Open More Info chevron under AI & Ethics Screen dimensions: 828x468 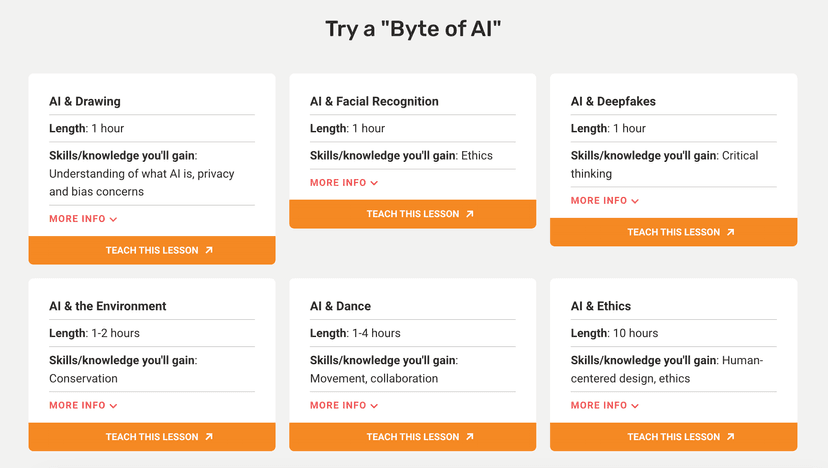(635, 406)
